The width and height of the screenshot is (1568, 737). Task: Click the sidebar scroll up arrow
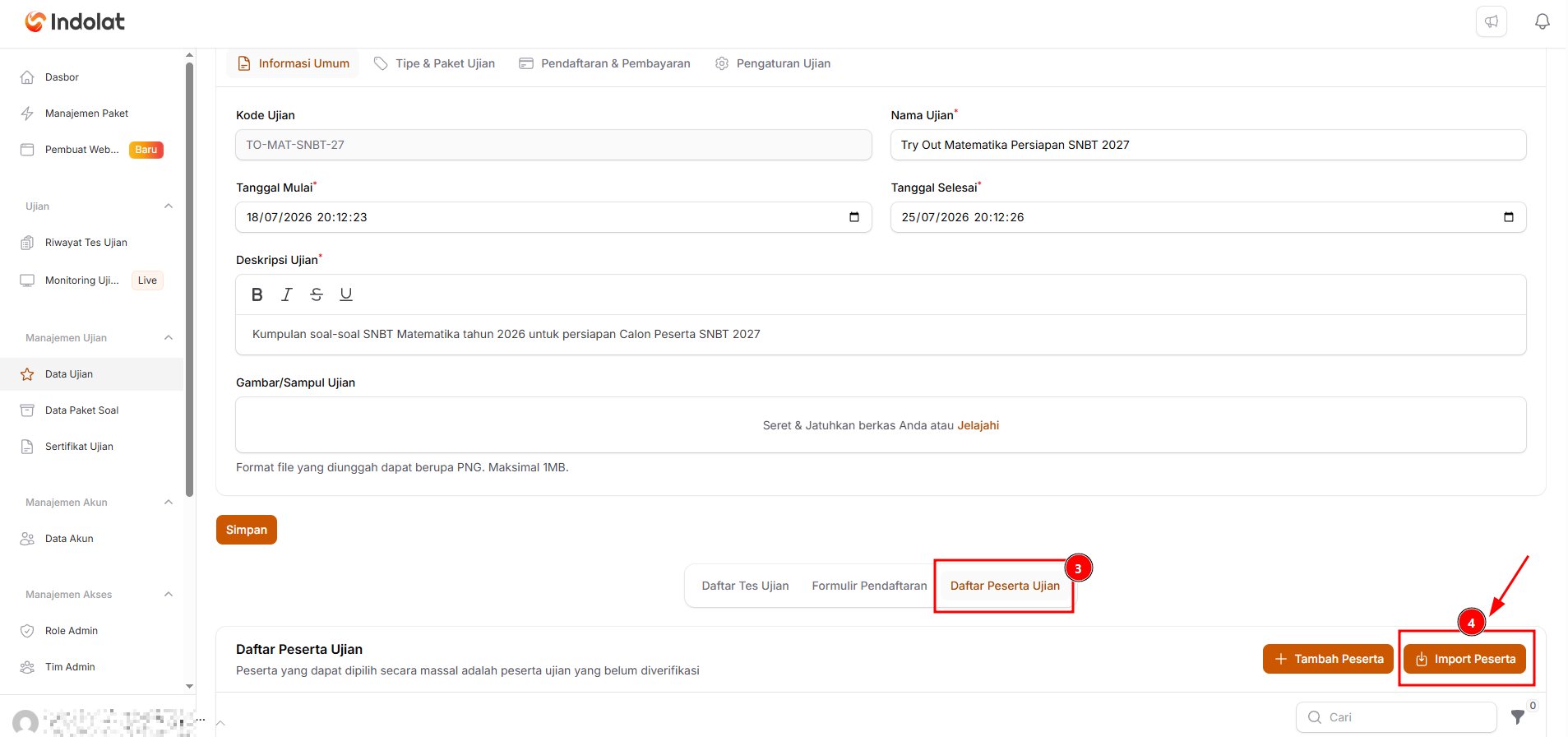(x=190, y=55)
